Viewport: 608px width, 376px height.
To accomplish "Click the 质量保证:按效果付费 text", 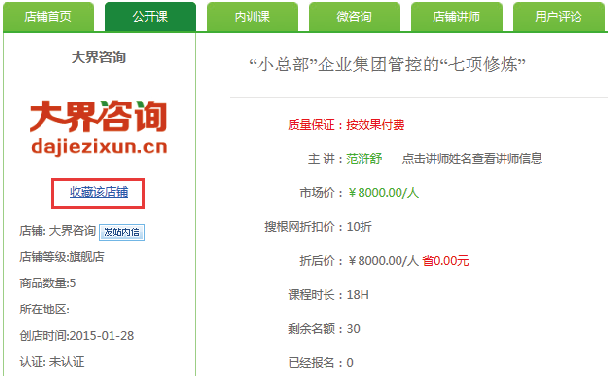I will point(346,125).
